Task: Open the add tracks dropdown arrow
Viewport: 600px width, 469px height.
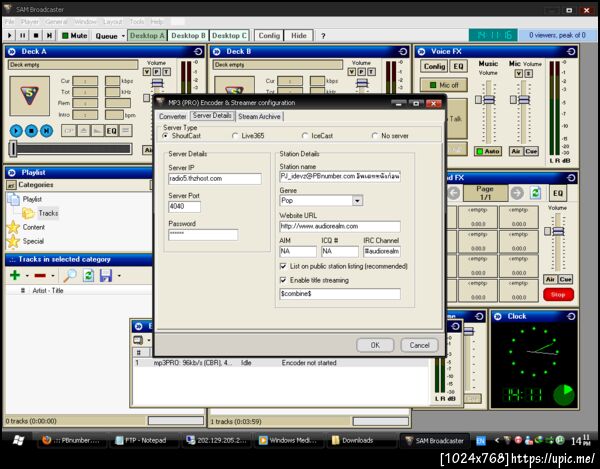Action: click(27, 275)
